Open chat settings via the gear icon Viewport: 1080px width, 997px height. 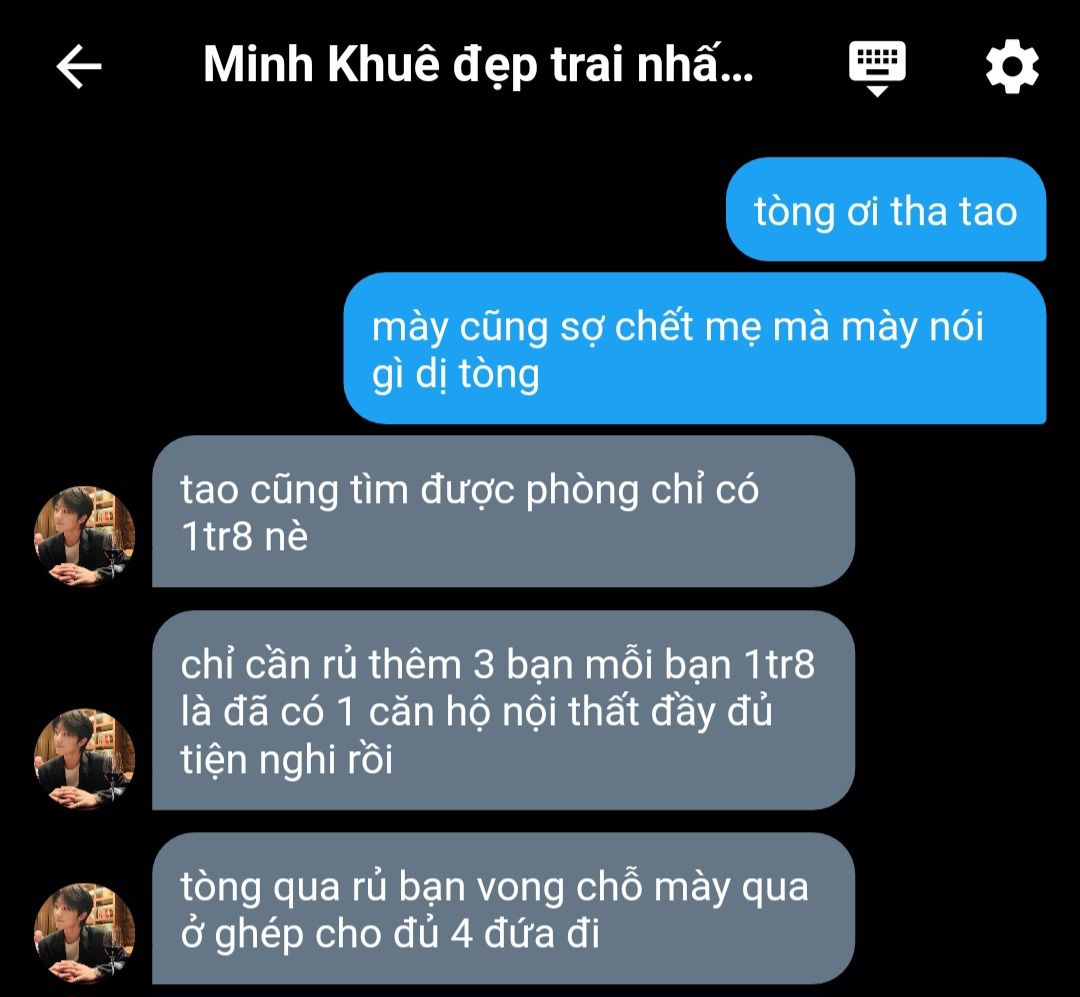1012,66
